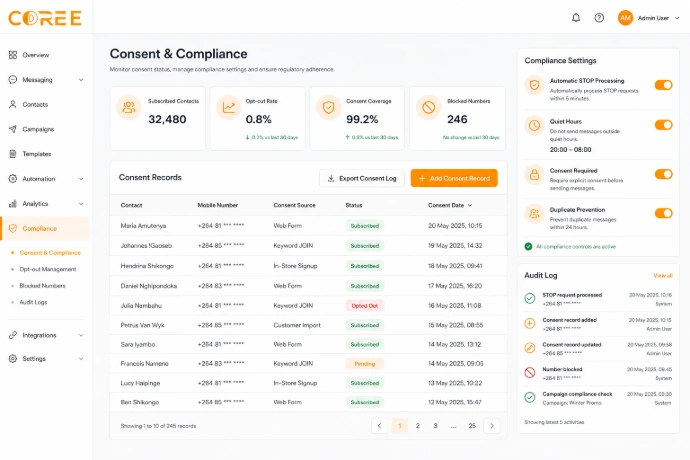Click the Analytics bar chart icon
690x460 pixels.
(13, 203)
